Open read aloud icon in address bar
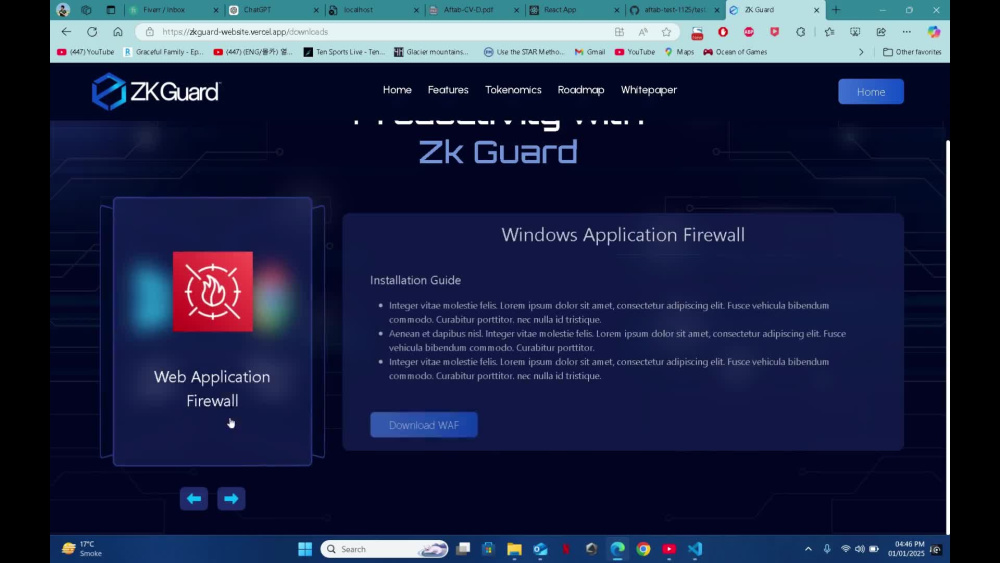This screenshot has width=1000, height=563. point(643,32)
